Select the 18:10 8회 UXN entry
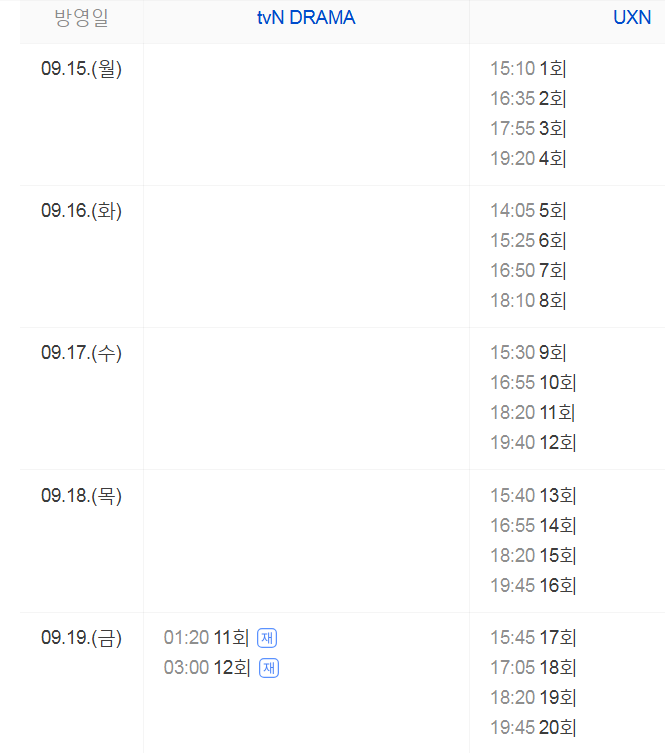The height and width of the screenshot is (753, 665). tap(528, 301)
